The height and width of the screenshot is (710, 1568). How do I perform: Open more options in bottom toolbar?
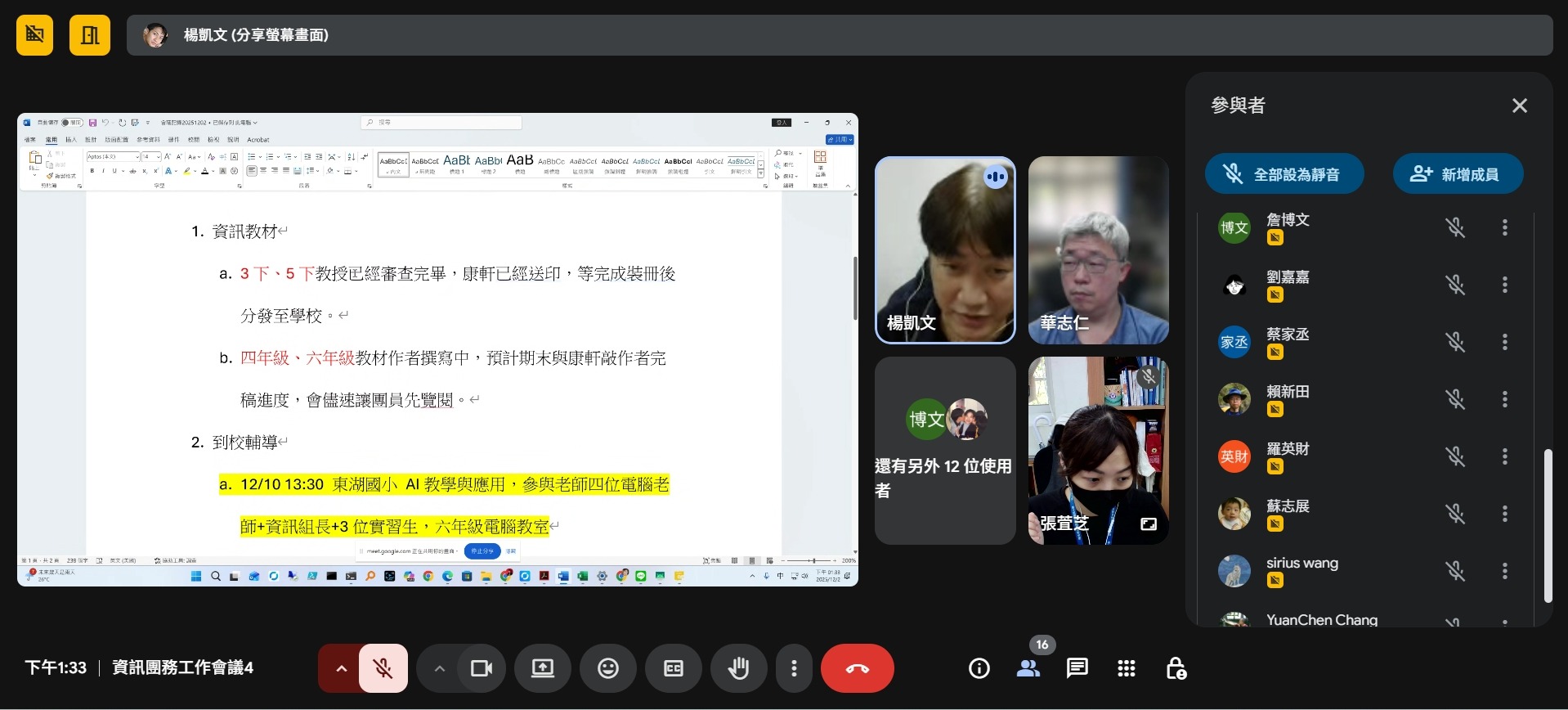(x=793, y=668)
